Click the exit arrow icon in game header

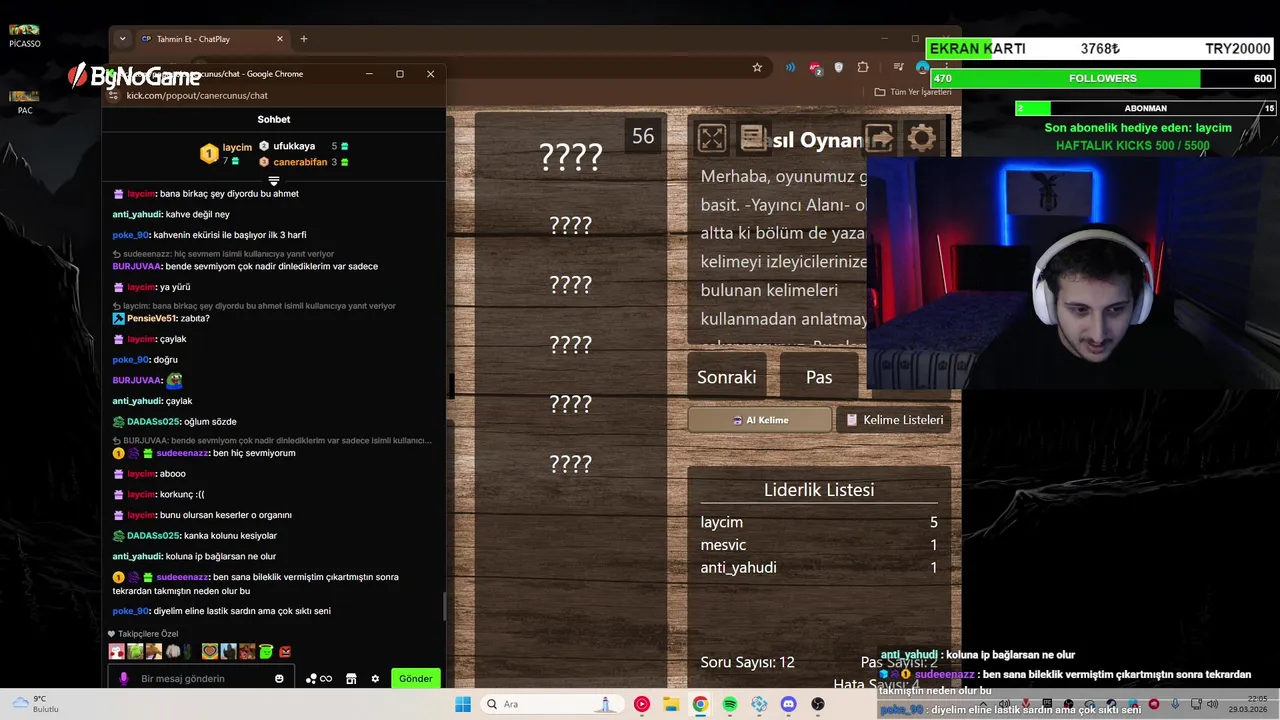[879, 138]
